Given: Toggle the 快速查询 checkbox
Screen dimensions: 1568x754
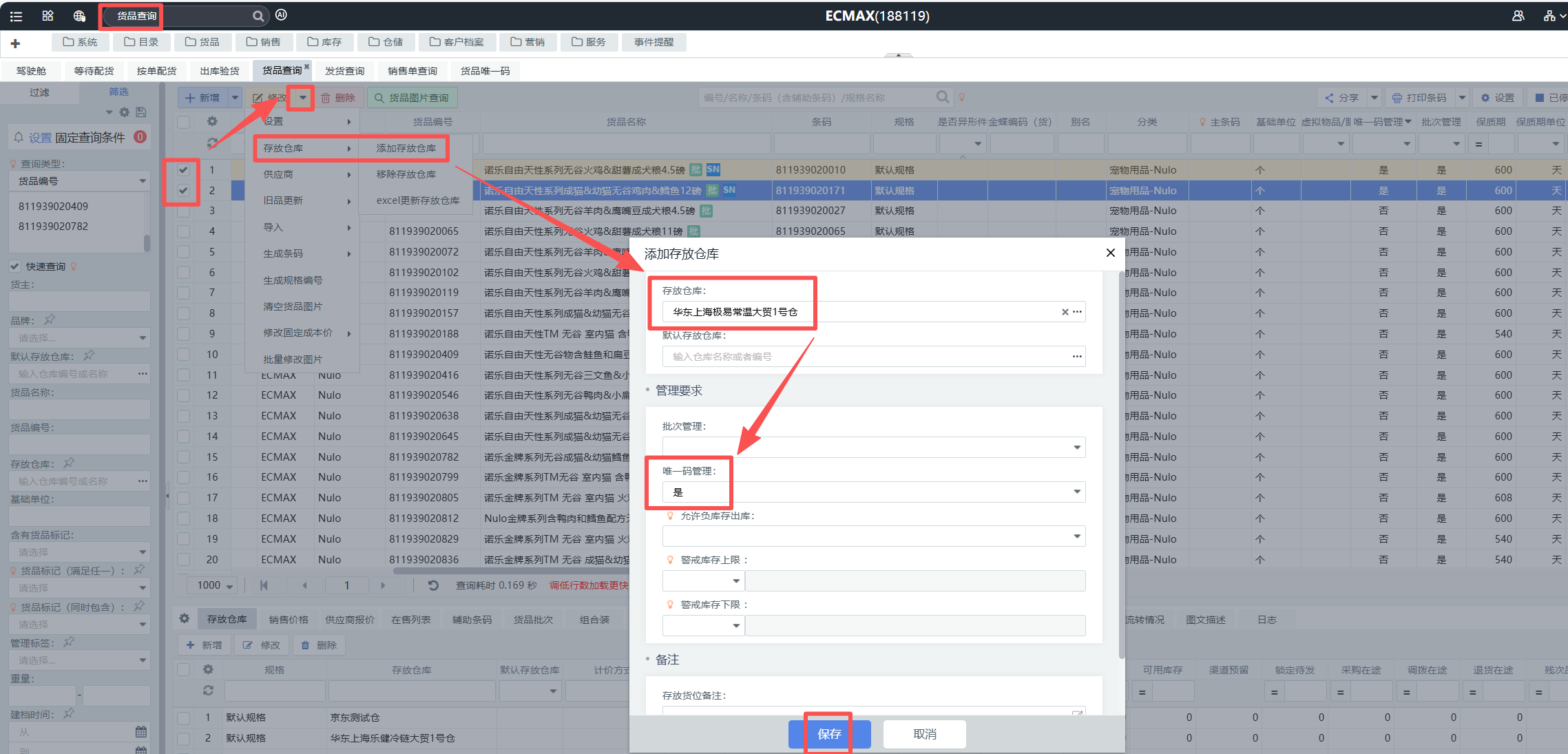Looking at the screenshot, I should click(x=14, y=266).
